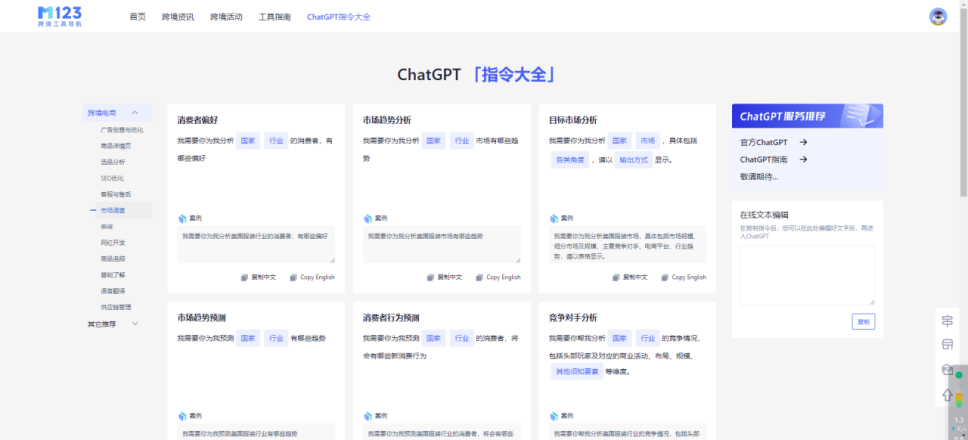Click Copy English in the 目标市场分析 card

tap(689, 278)
